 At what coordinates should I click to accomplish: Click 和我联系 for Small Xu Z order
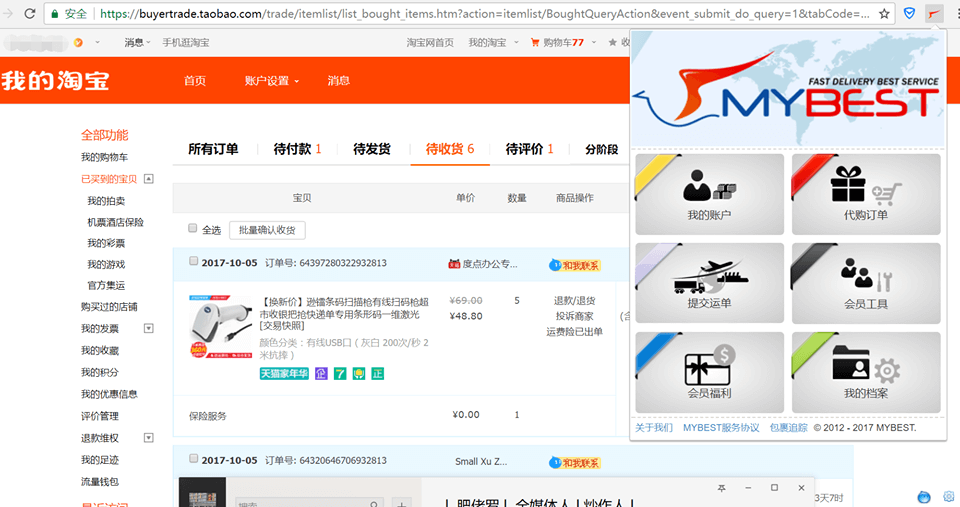(574, 463)
